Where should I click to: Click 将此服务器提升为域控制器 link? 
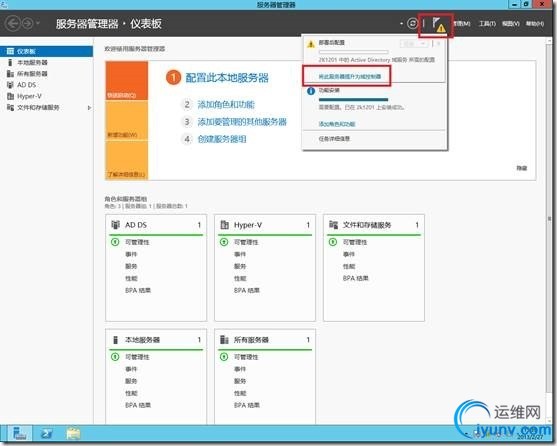click(350, 76)
